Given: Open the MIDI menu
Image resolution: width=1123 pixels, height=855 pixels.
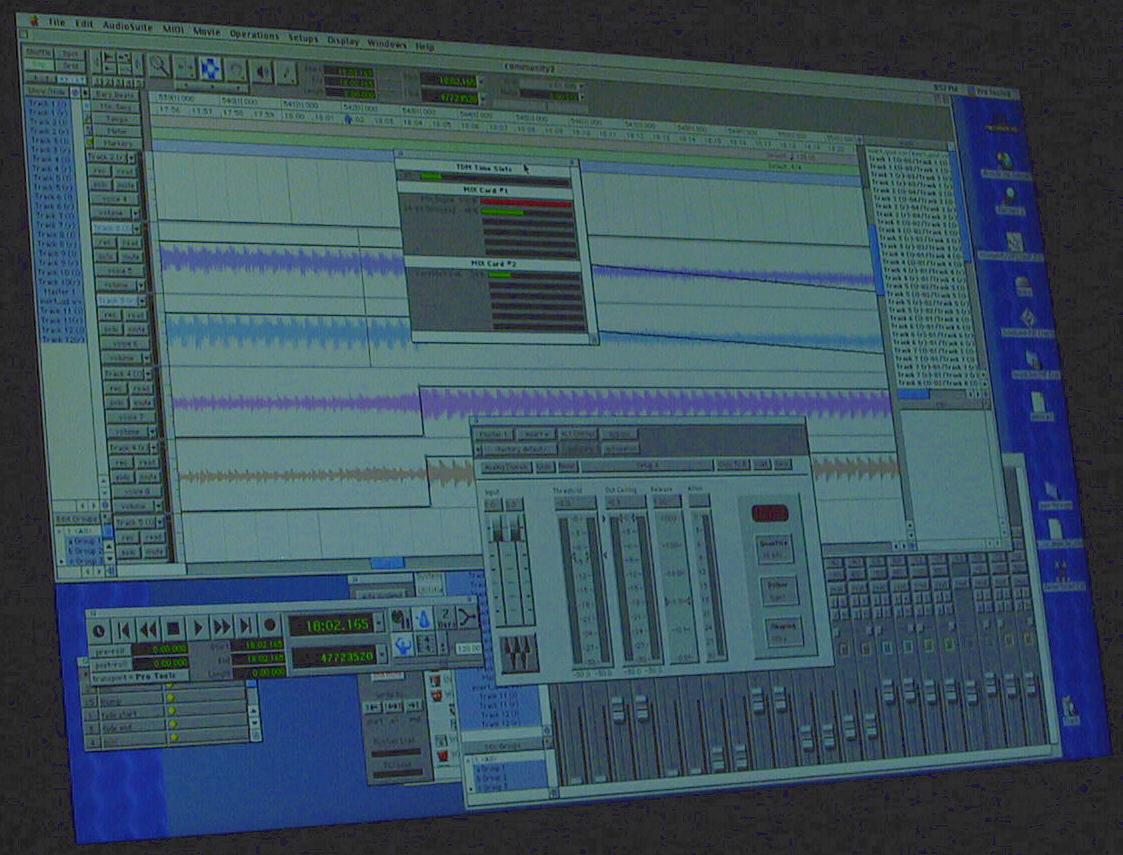Looking at the screenshot, I should click(x=173, y=29).
